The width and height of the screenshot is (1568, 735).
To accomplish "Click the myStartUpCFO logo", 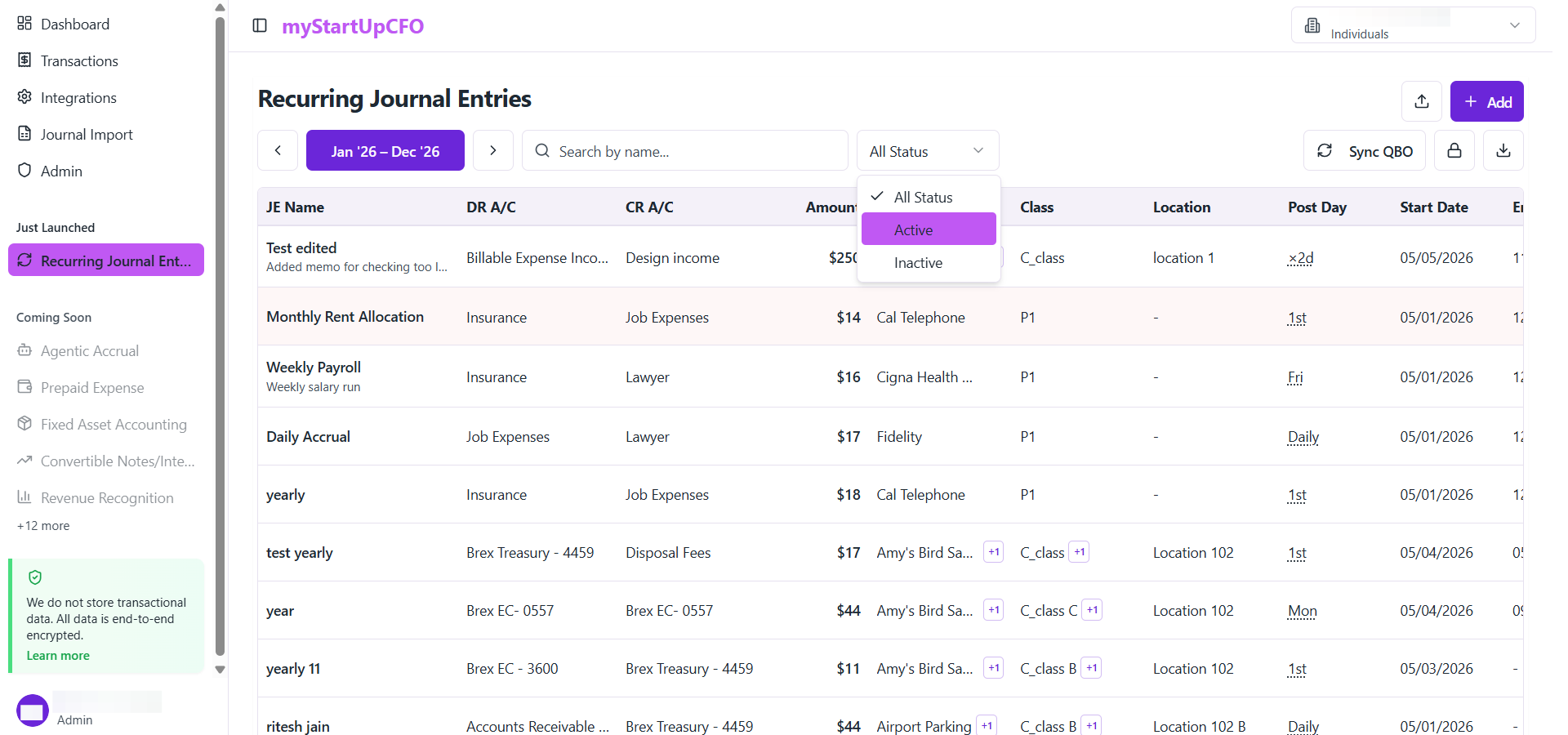I will 353,26.
